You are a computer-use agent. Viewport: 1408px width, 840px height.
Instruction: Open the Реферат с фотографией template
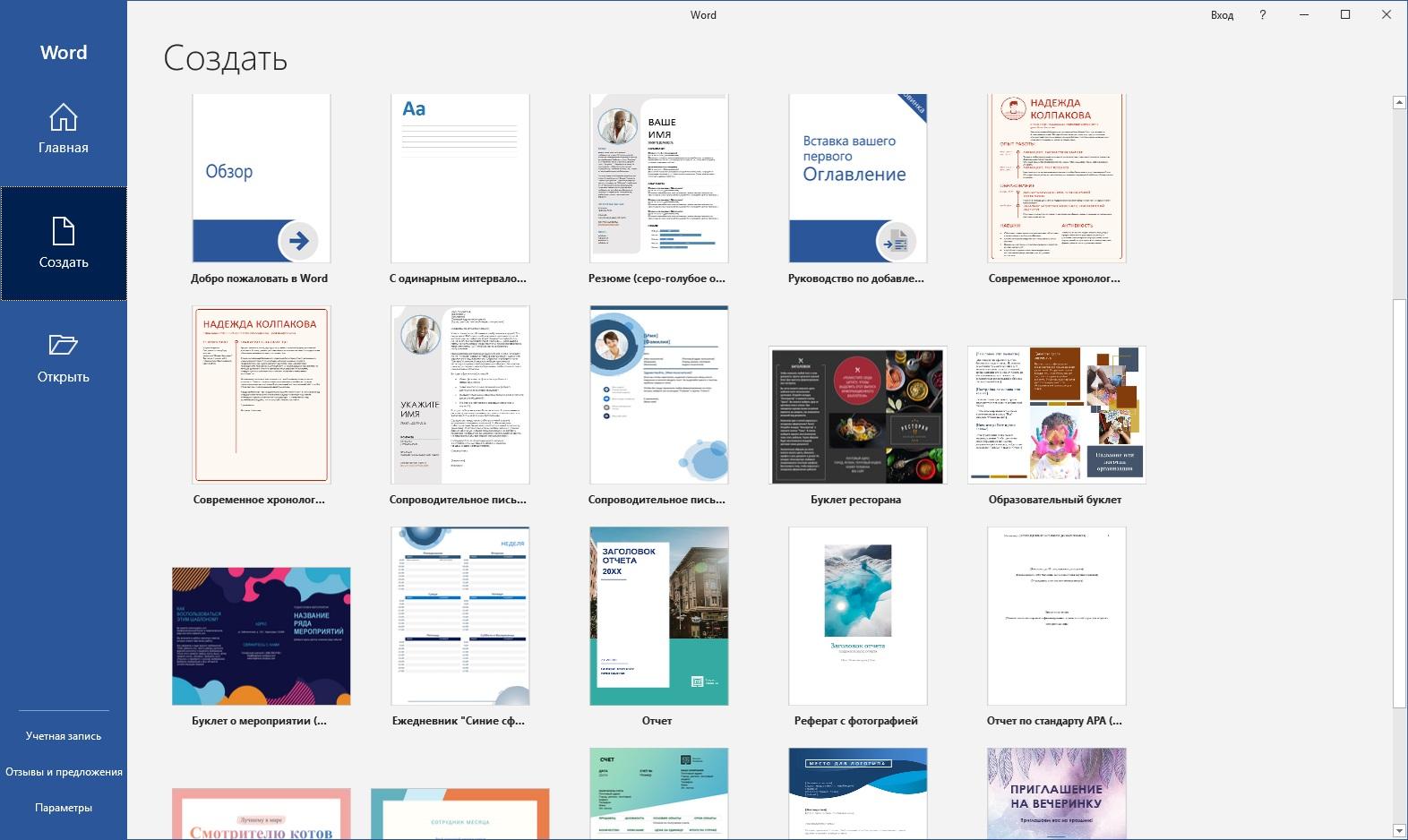(x=858, y=616)
